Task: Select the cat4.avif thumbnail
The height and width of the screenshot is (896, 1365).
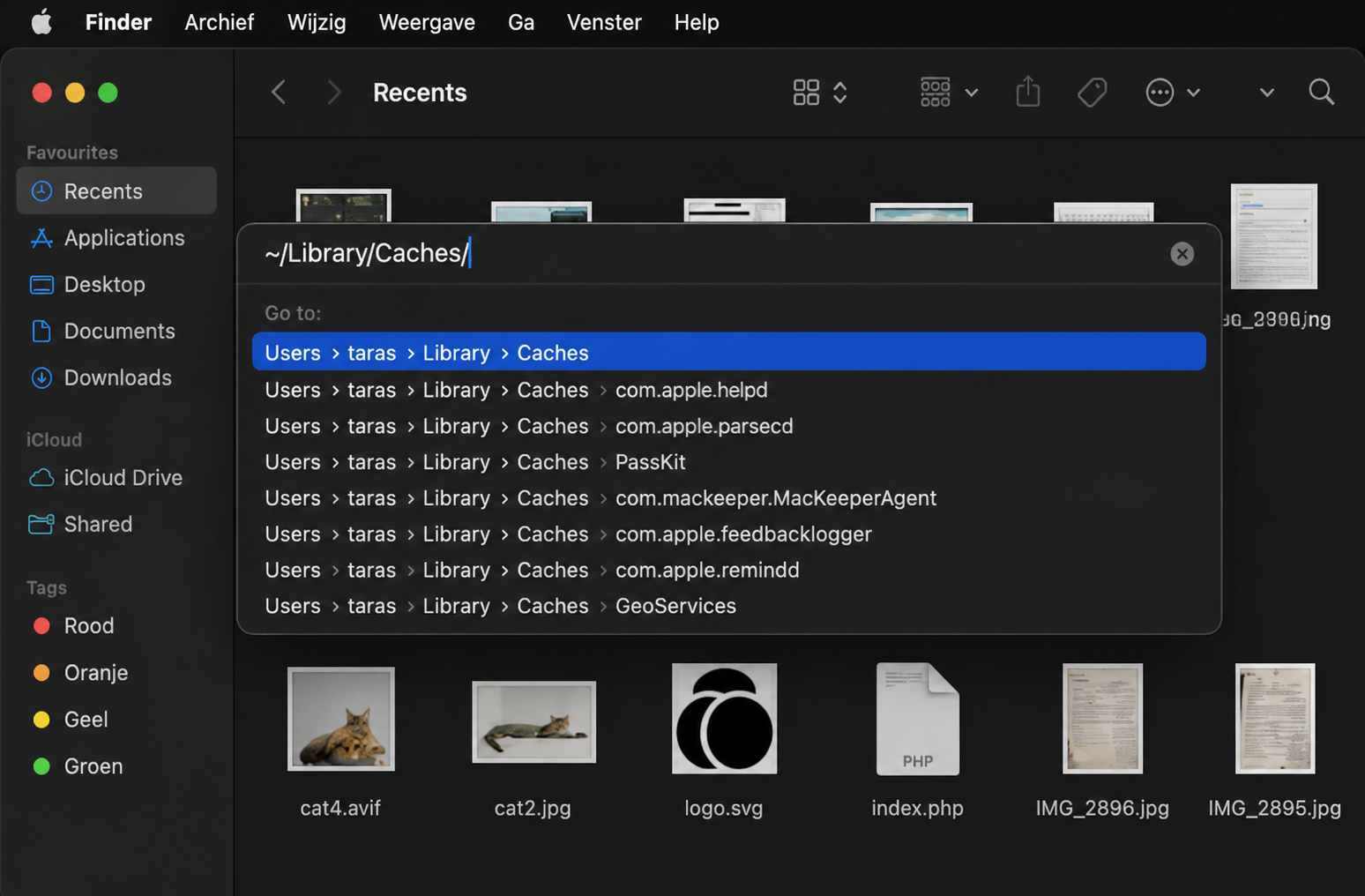Action: click(x=341, y=719)
